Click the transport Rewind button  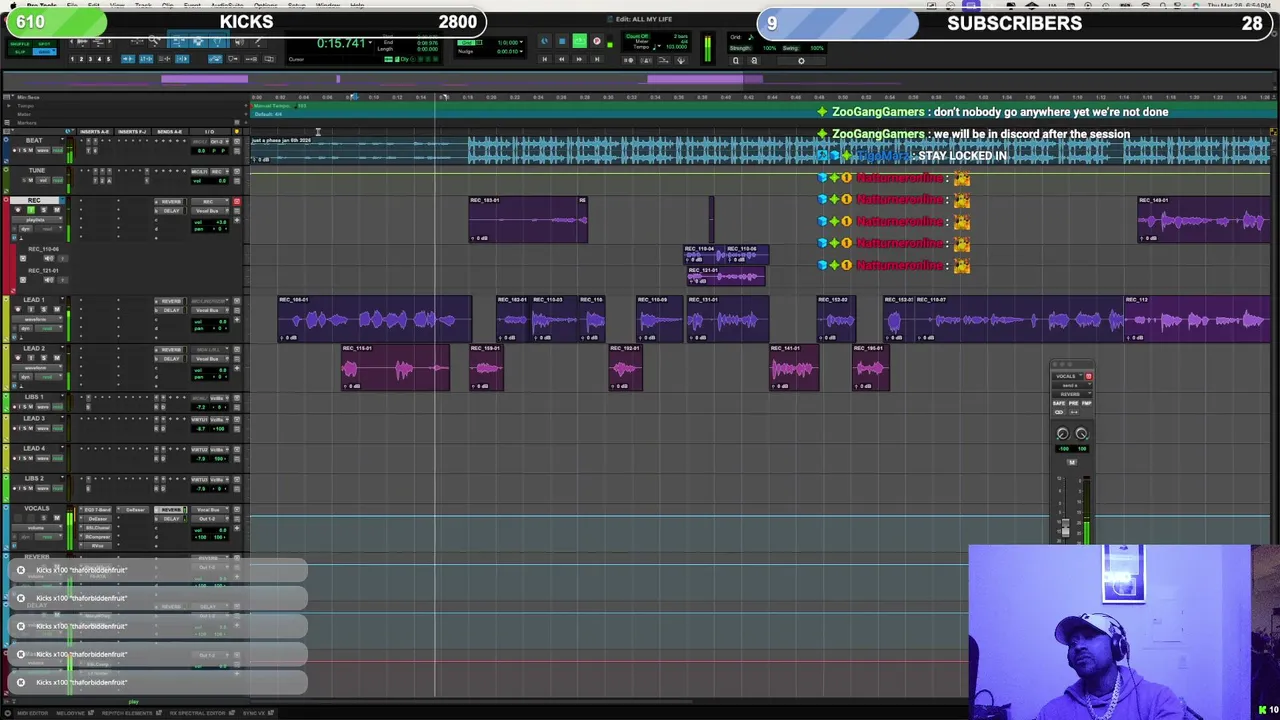[562, 59]
